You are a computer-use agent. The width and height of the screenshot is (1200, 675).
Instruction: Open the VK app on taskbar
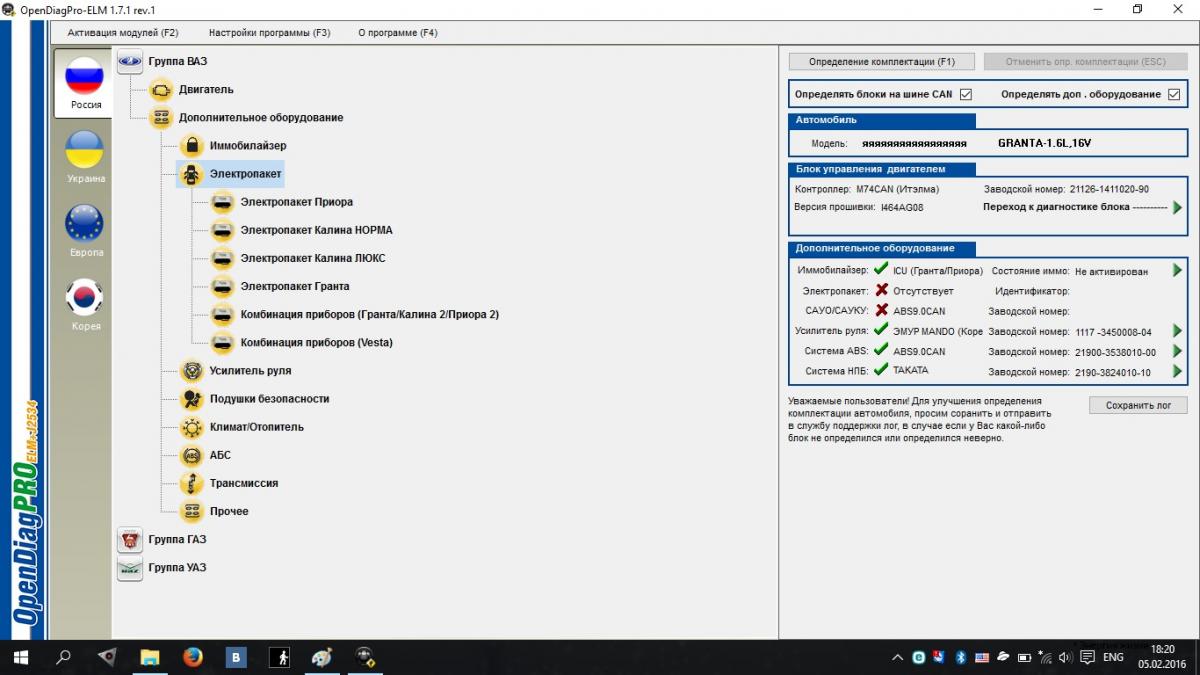(236, 657)
